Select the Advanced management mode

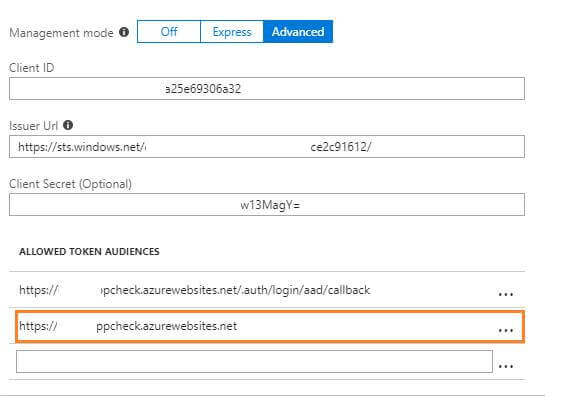tap(298, 32)
